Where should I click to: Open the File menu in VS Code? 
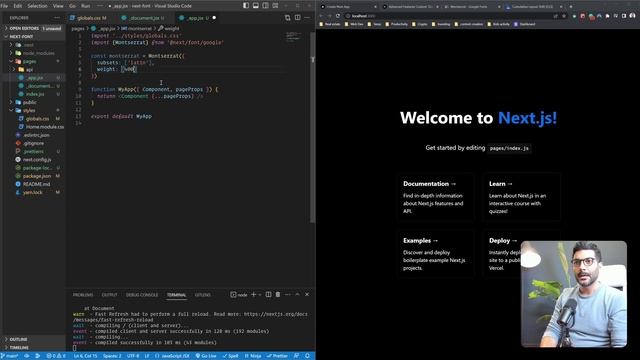[x=4, y=6]
